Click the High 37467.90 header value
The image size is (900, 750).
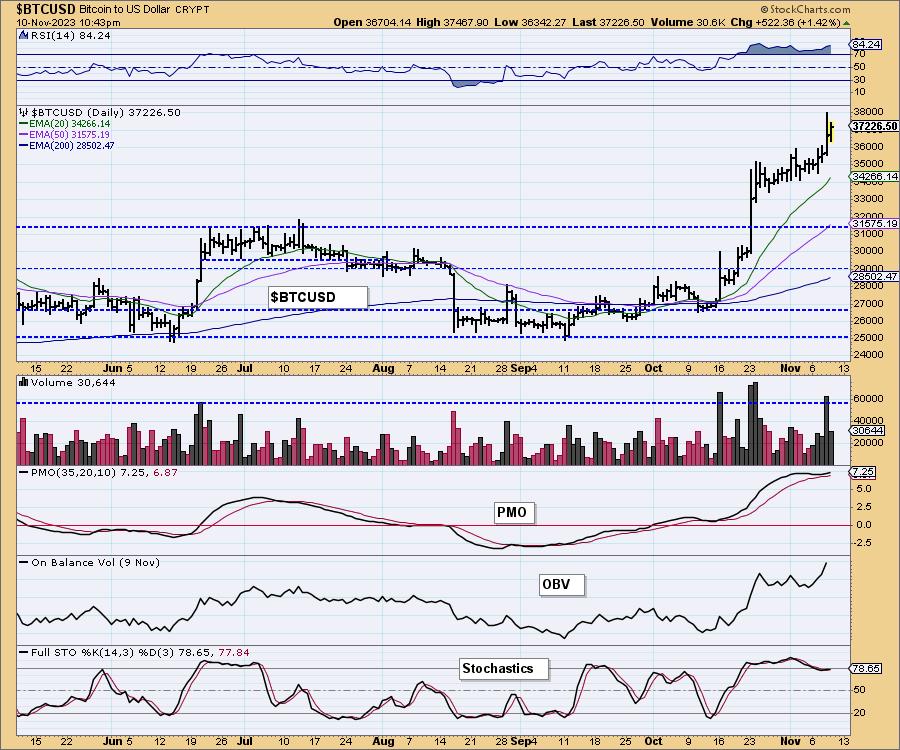[452, 22]
